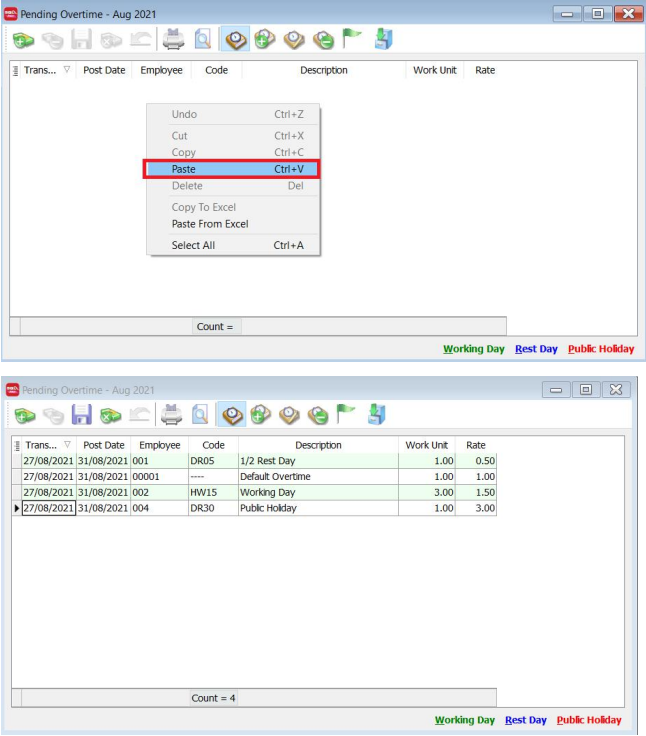The width and height of the screenshot is (646, 736).
Task: Click the Trans column sort arrow in the populated grid
Action: pos(67,445)
